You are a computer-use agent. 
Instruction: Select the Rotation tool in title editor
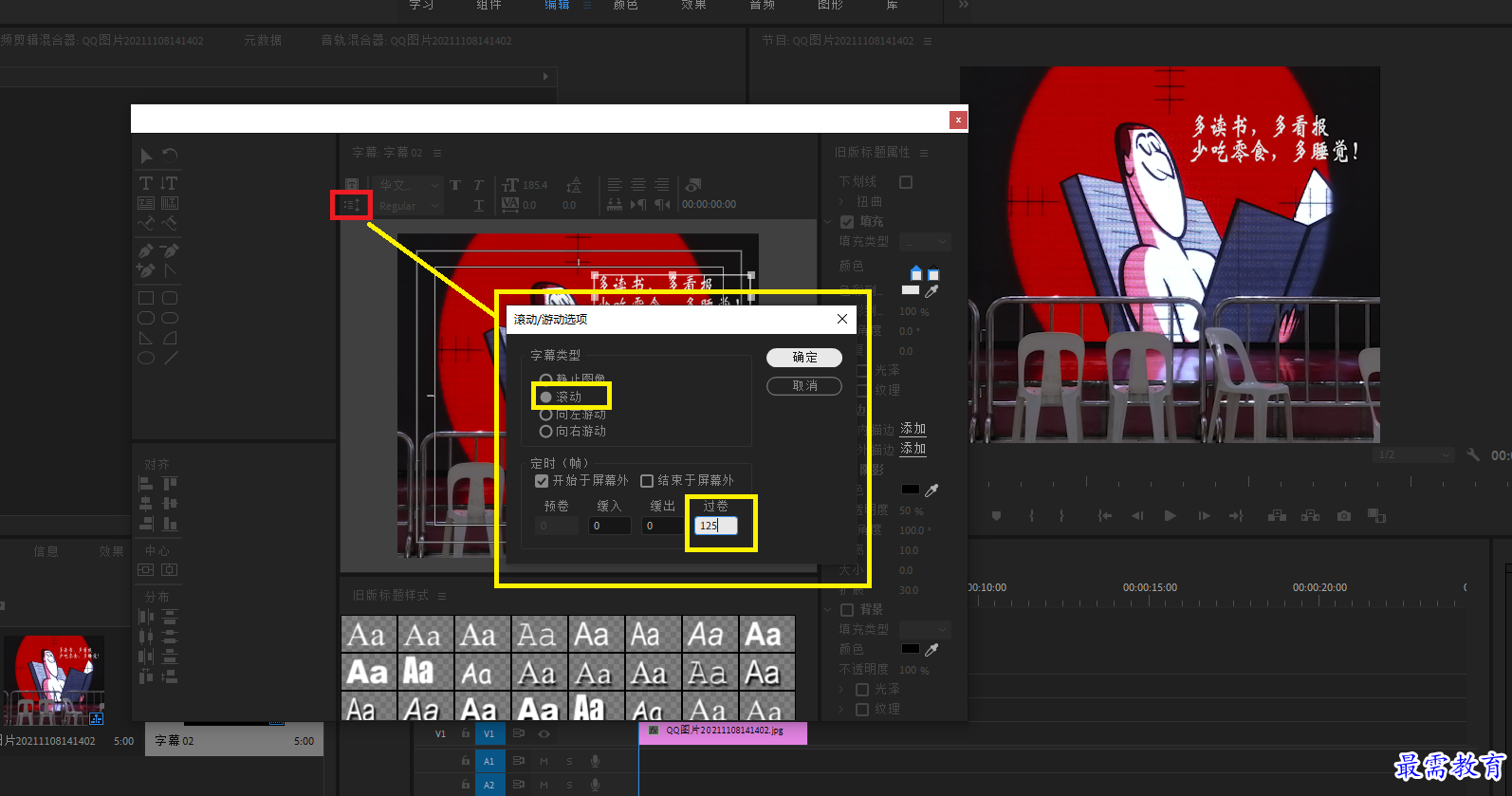170,155
